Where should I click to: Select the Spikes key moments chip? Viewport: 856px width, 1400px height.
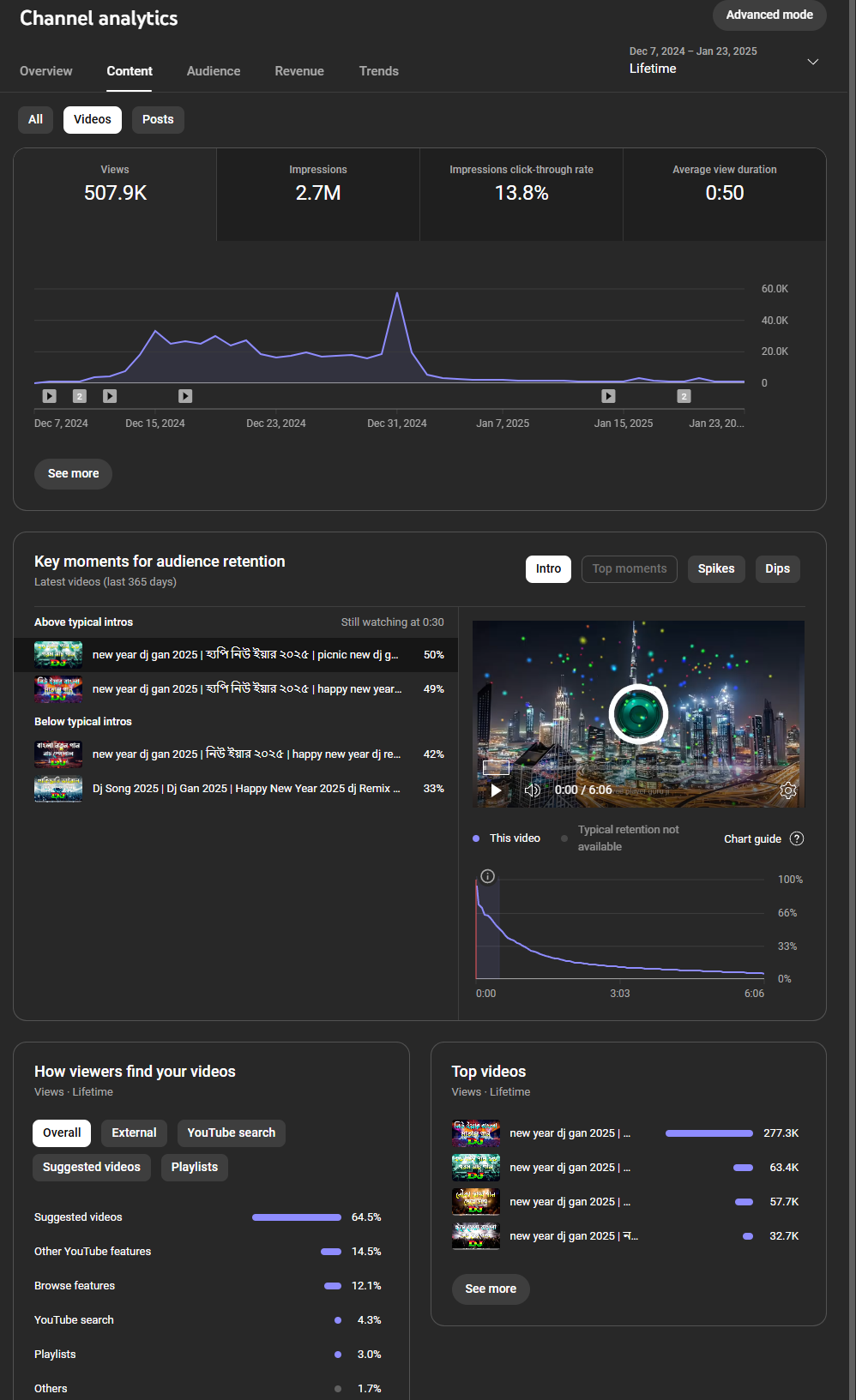click(716, 568)
